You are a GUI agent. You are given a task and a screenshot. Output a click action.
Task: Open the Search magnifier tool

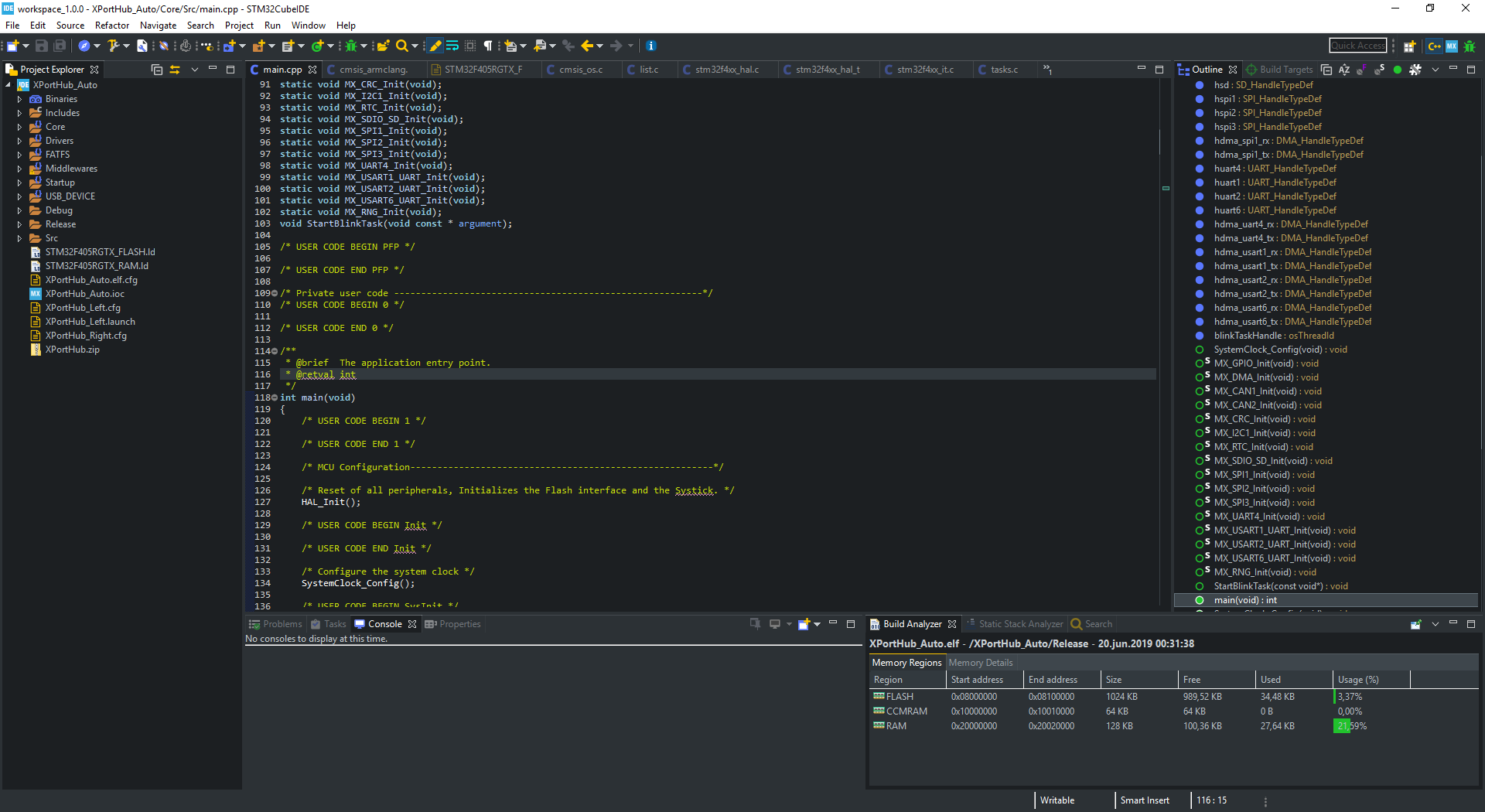tap(401, 46)
